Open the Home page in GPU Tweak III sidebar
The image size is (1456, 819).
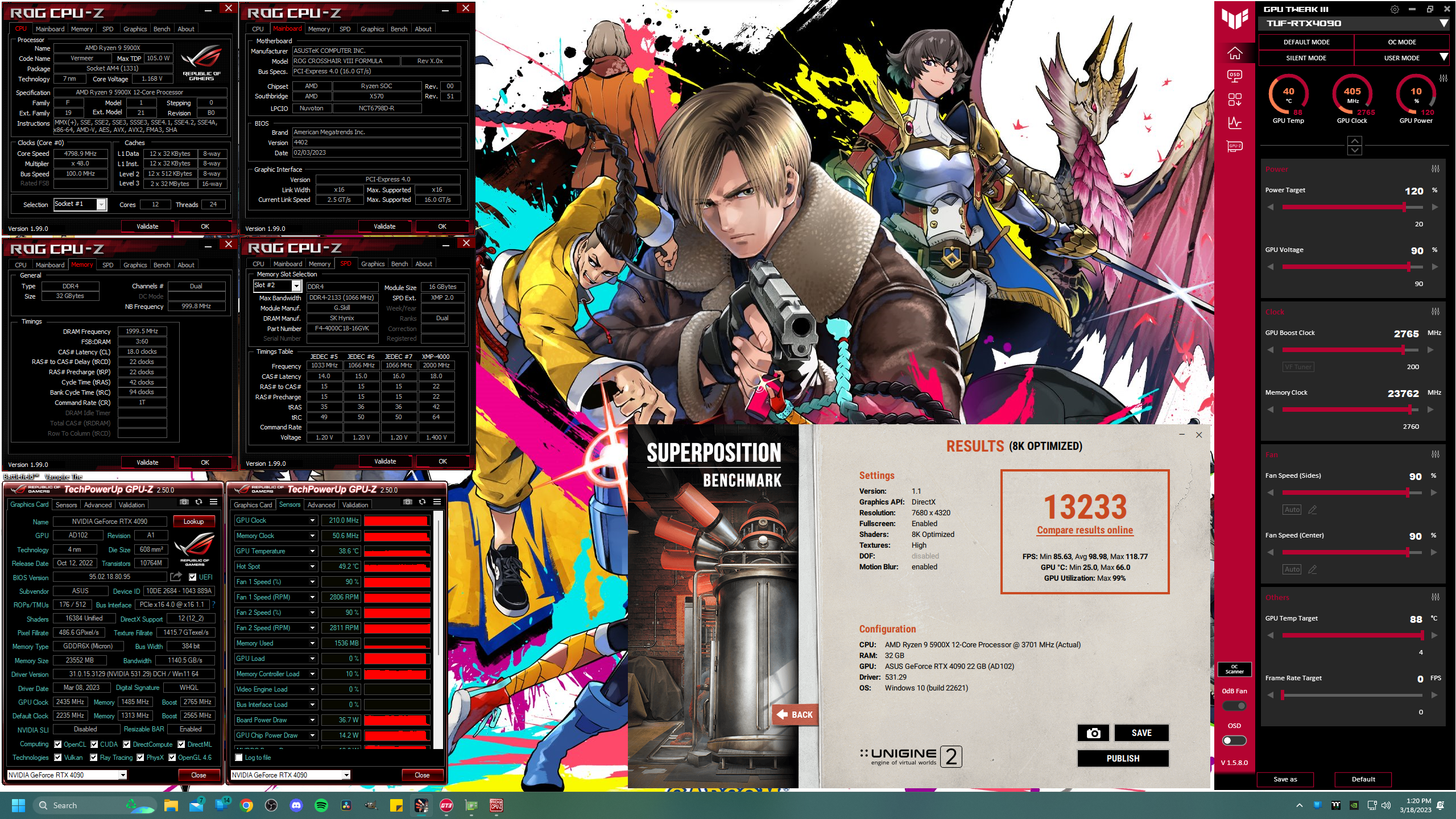(x=1234, y=53)
